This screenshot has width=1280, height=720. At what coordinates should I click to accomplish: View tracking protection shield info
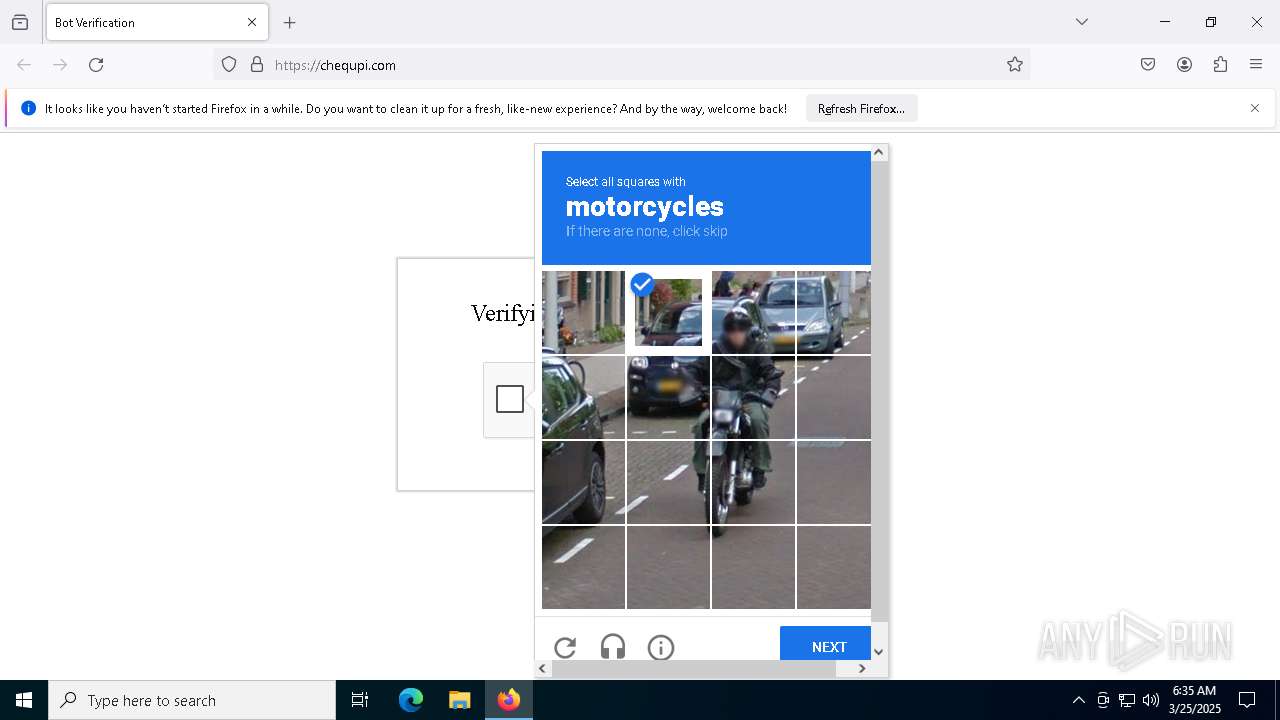[x=229, y=65]
